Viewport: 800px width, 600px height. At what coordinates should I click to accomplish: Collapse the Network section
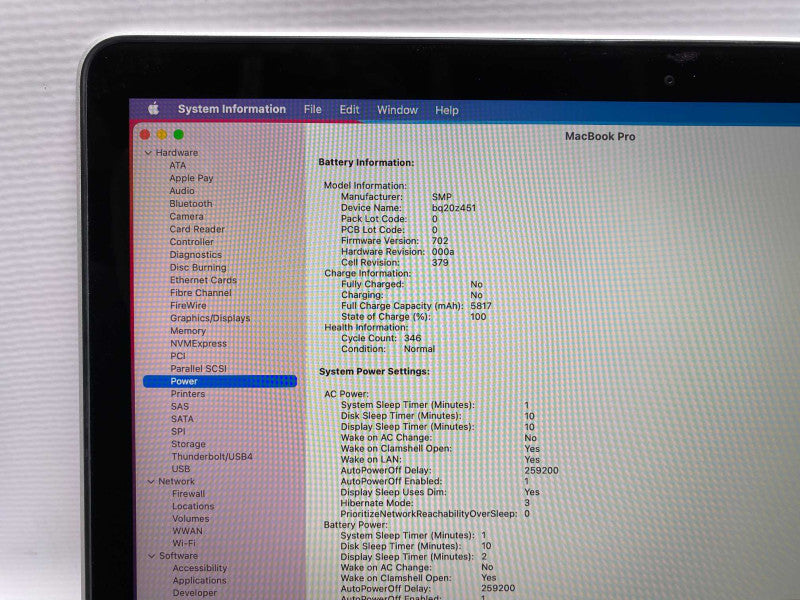point(151,481)
